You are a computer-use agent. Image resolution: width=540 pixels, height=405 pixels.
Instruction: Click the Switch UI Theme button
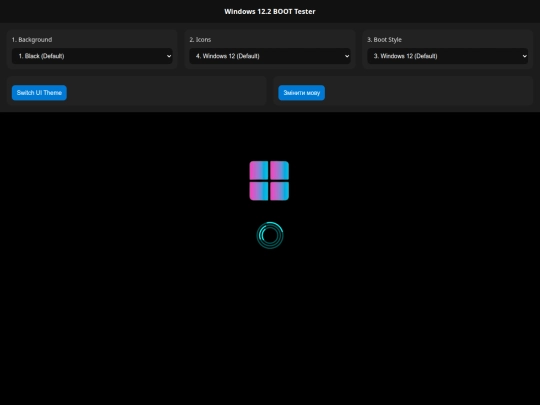coord(39,93)
